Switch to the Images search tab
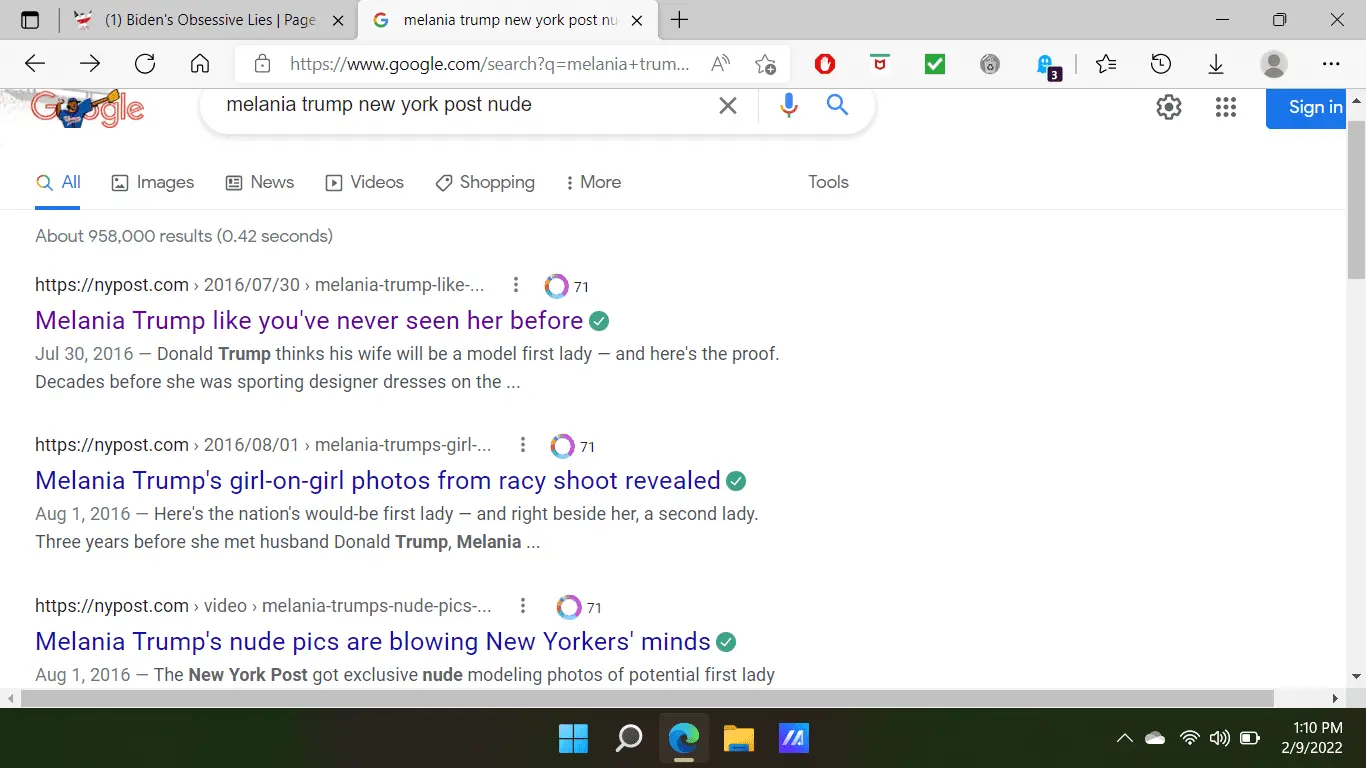This screenshot has height=768, width=1366. coord(153,182)
